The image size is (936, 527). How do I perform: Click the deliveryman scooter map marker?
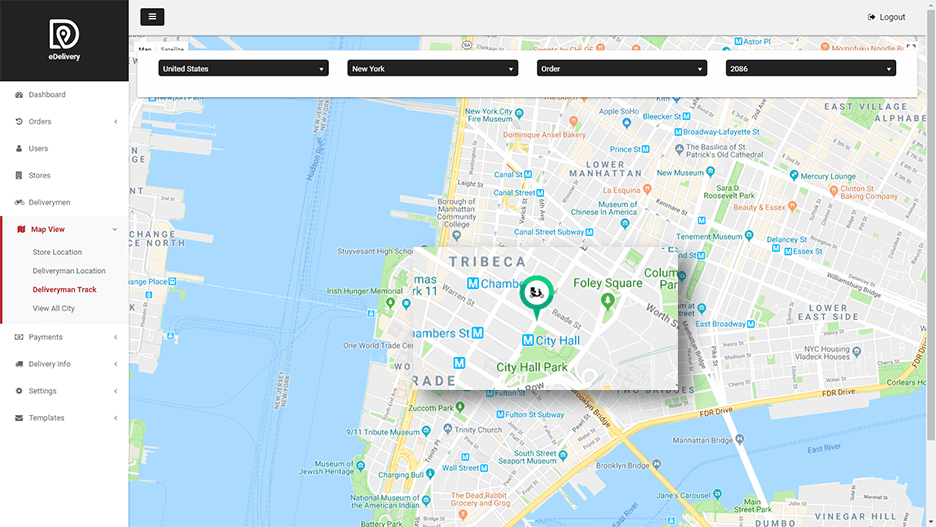click(x=536, y=296)
